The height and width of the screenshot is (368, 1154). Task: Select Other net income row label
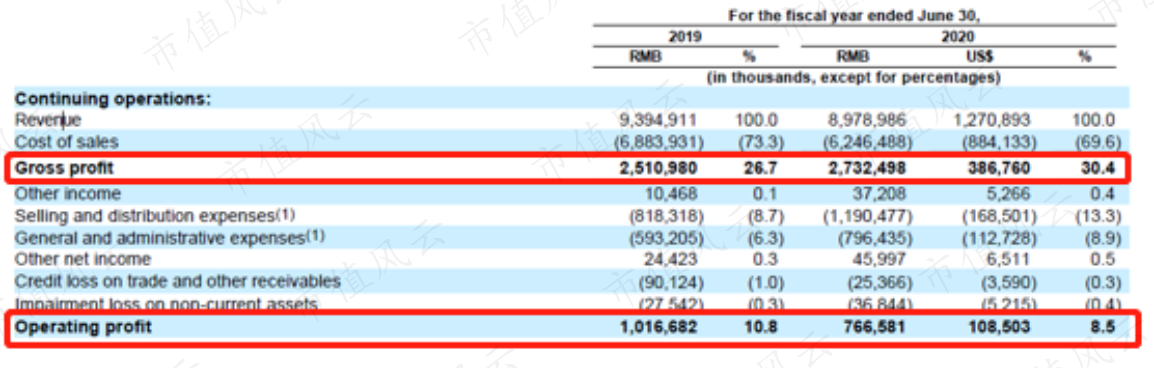82,259
